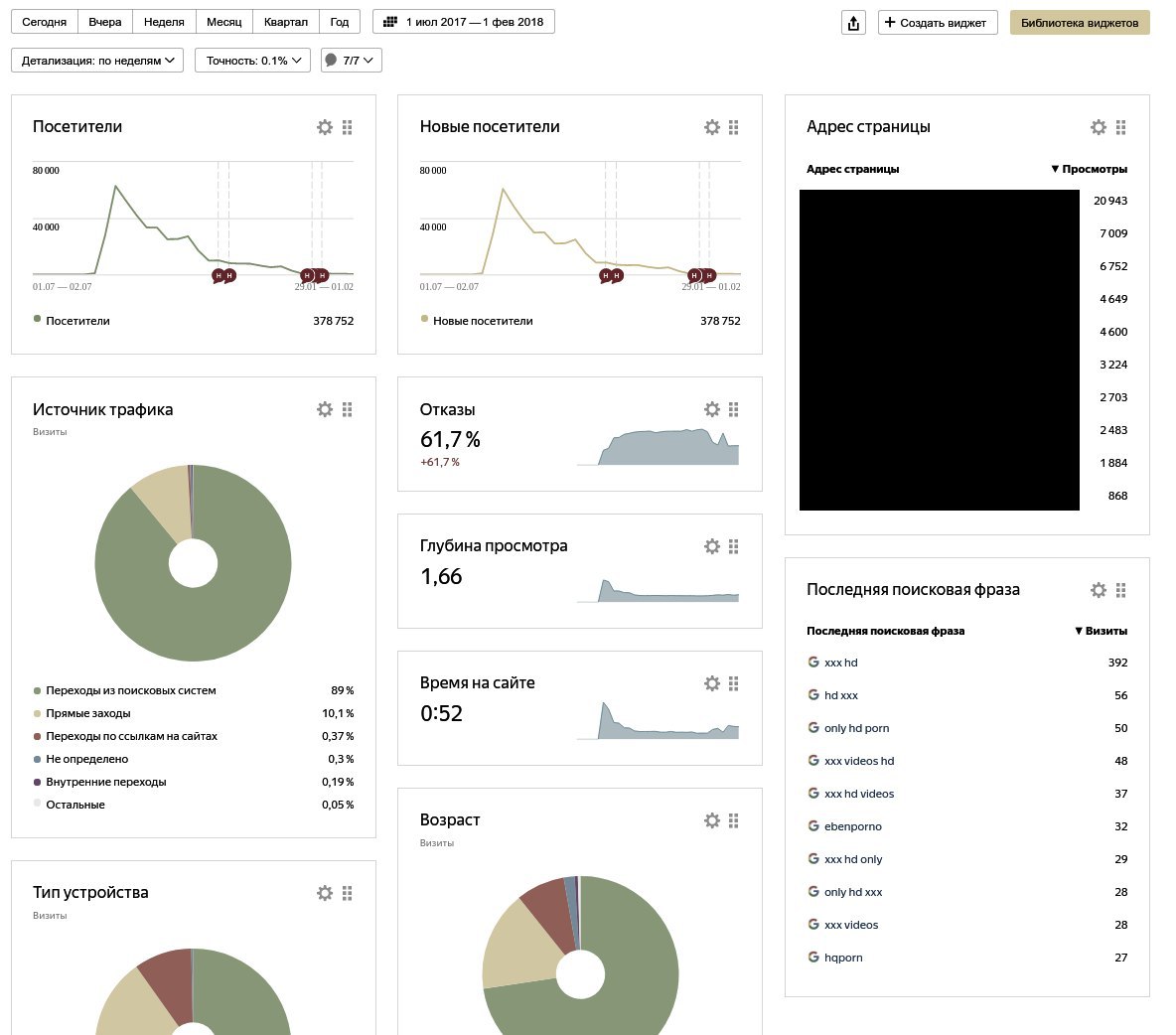The image size is (1176, 1035).
Task: Toggle Не определено legend item
Action: click(x=81, y=758)
